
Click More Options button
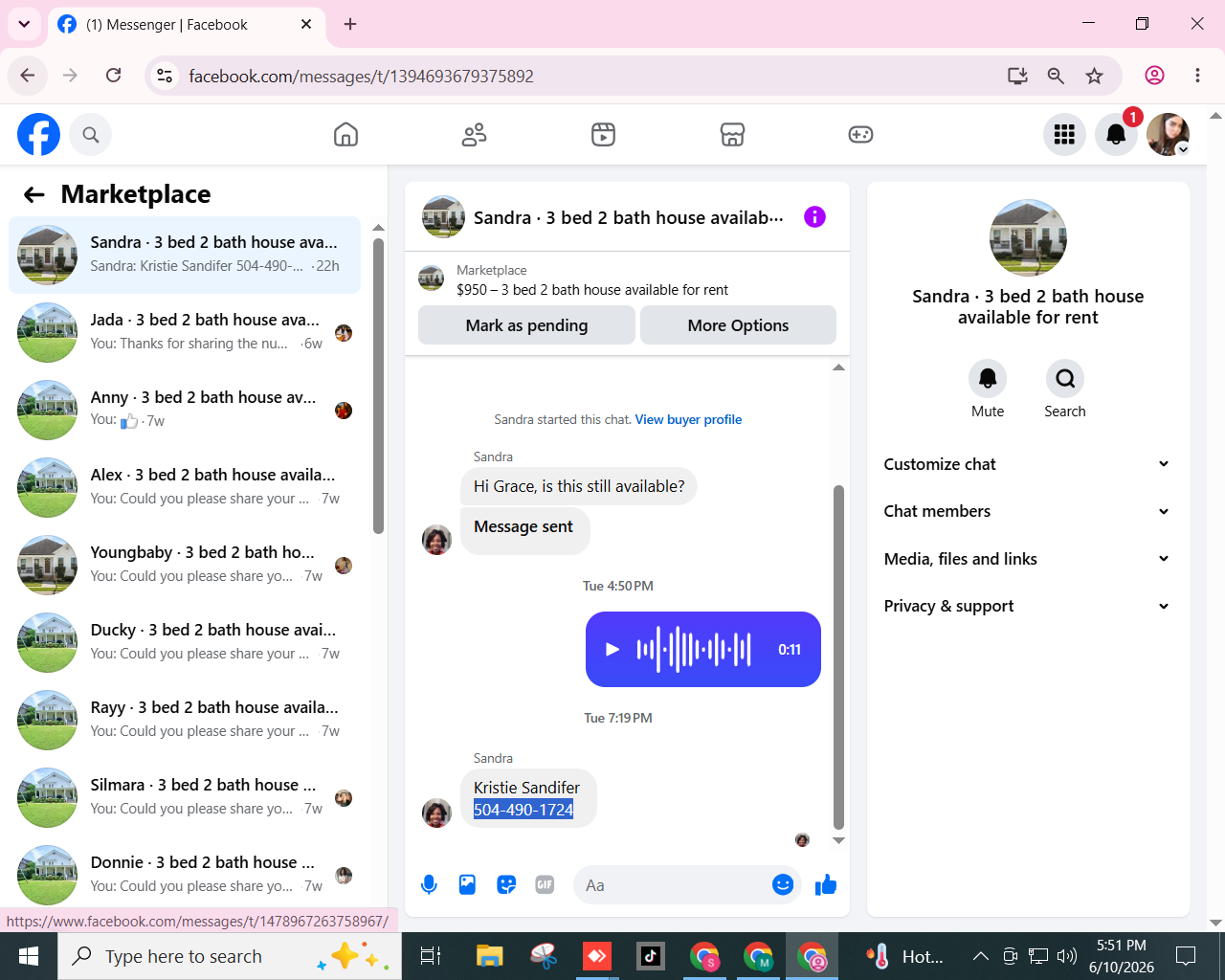pos(738,325)
